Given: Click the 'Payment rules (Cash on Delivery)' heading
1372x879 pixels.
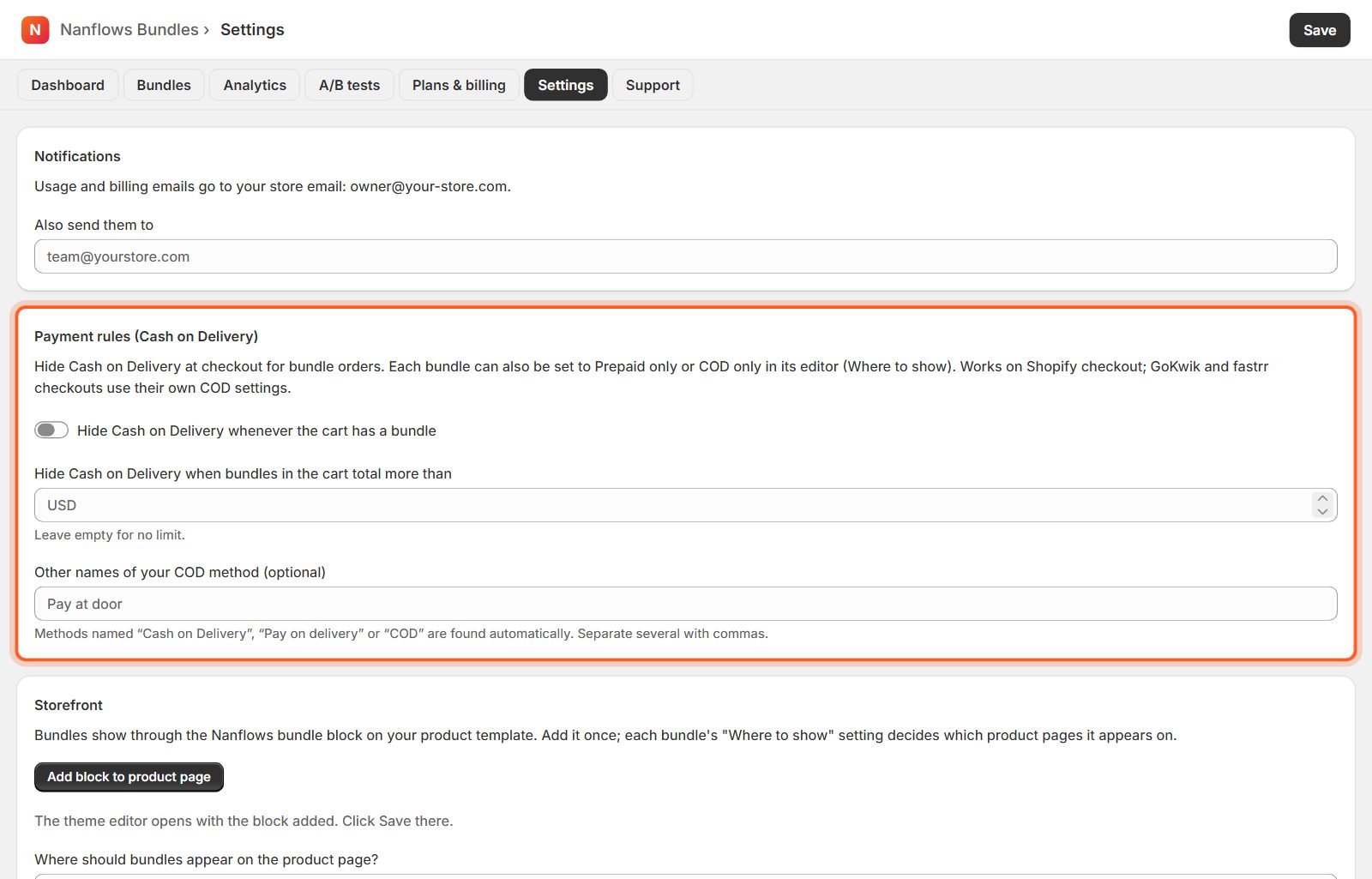Looking at the screenshot, I should point(146,336).
